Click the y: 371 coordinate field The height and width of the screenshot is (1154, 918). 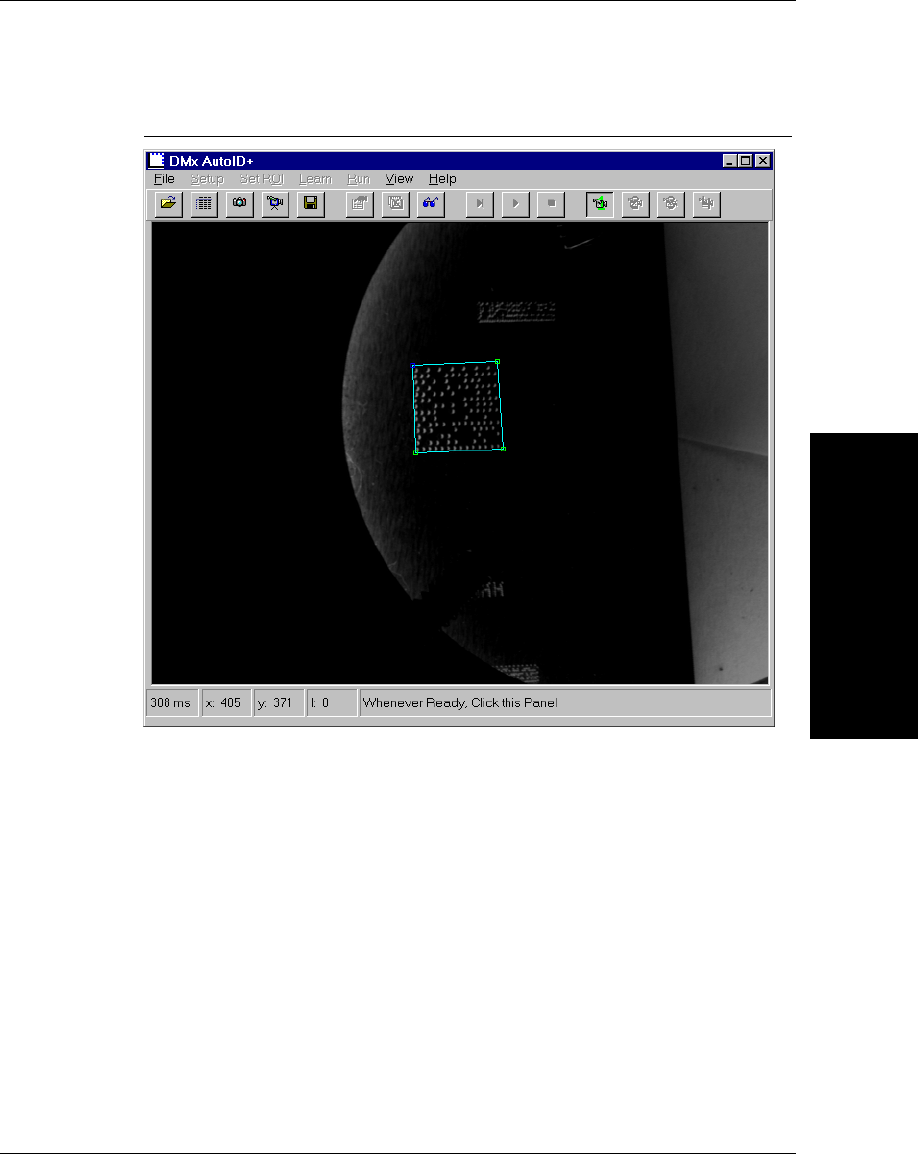point(279,703)
